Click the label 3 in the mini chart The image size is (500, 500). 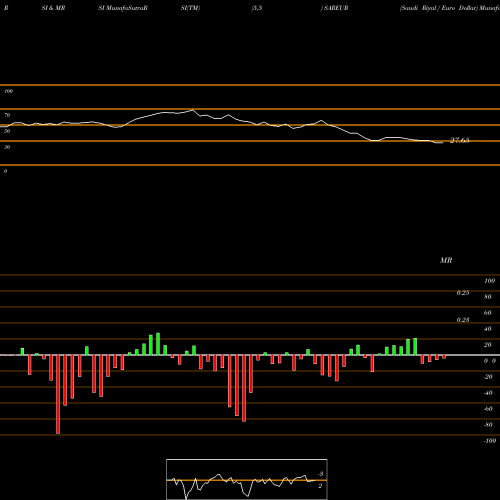pos(321,474)
